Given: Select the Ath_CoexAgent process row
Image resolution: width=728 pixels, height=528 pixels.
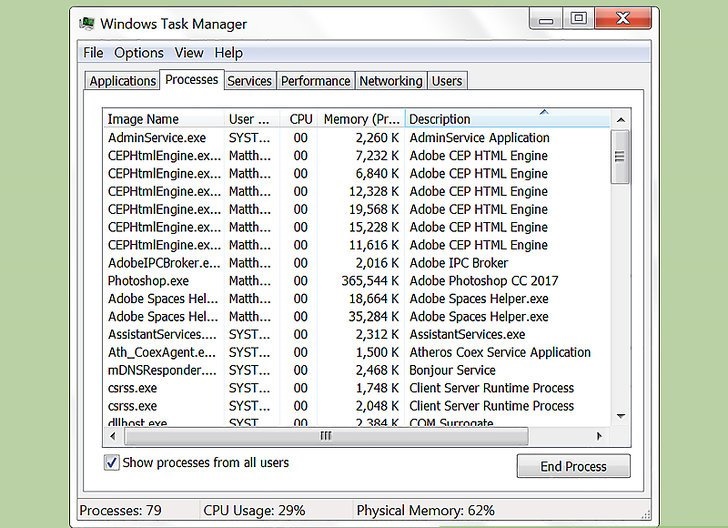Looking at the screenshot, I should 357,352.
